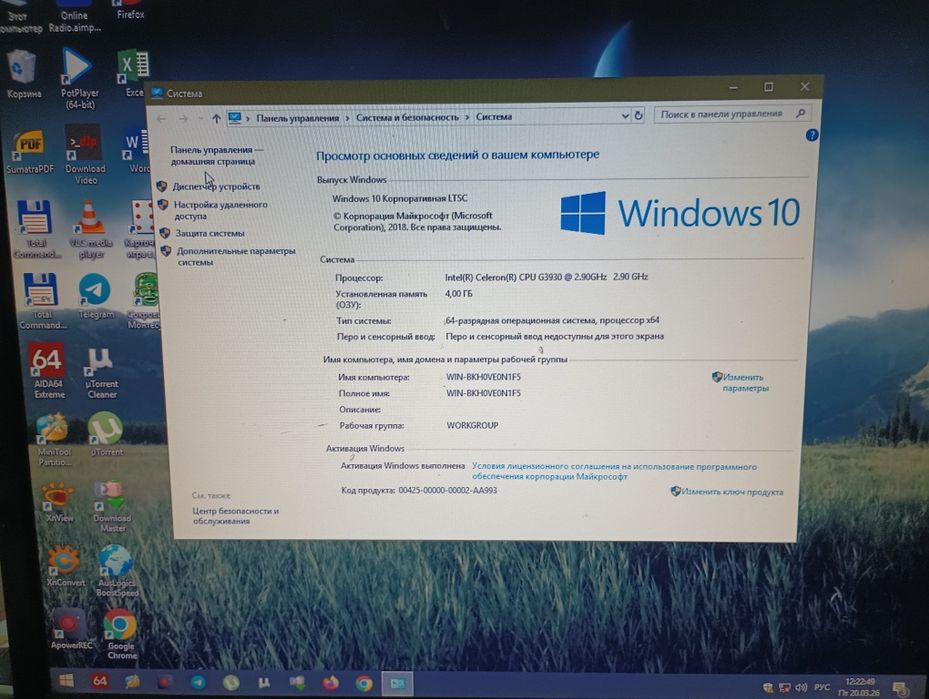Open Защита системы link
Screen dimensions: 929x699
coord(210,233)
